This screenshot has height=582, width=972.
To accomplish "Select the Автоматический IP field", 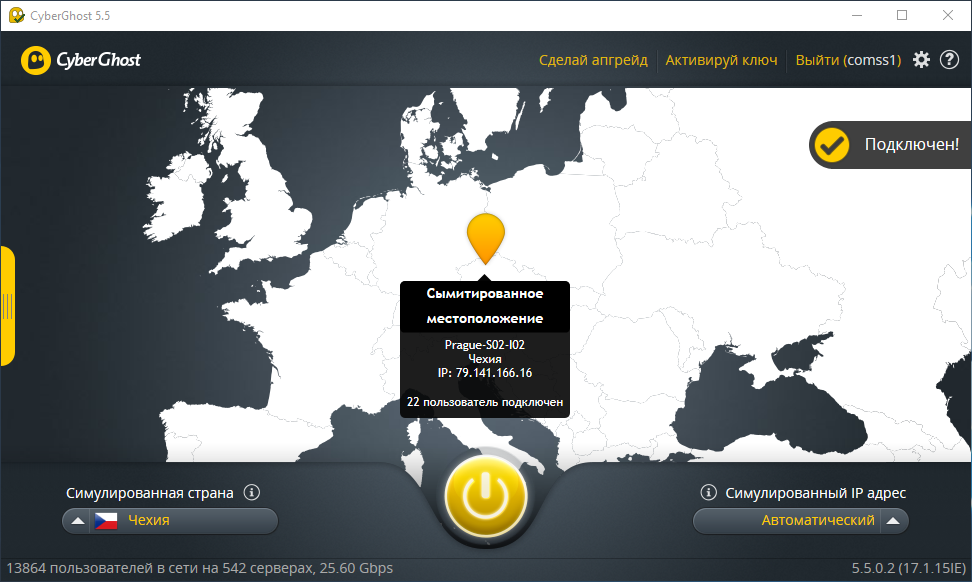I will 801,521.
